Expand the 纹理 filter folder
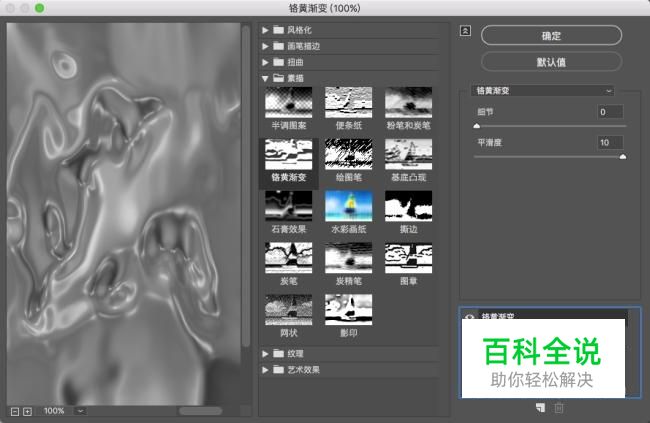650x423 pixels. 265,354
